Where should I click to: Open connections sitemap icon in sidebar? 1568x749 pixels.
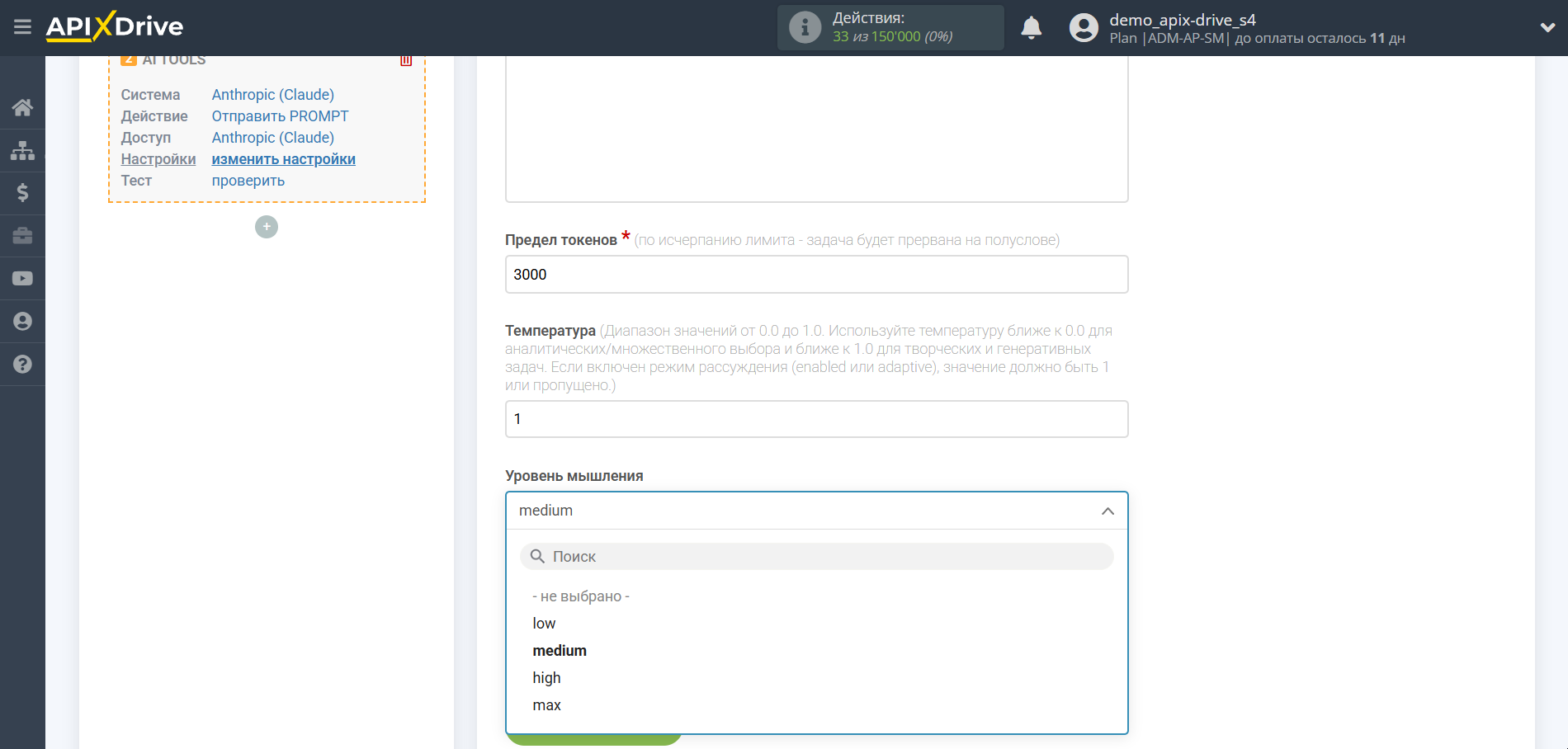point(22,150)
